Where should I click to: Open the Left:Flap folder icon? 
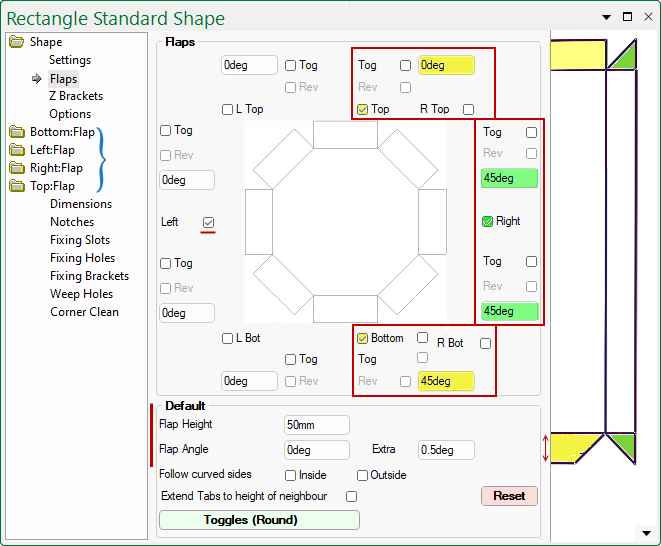point(17,150)
